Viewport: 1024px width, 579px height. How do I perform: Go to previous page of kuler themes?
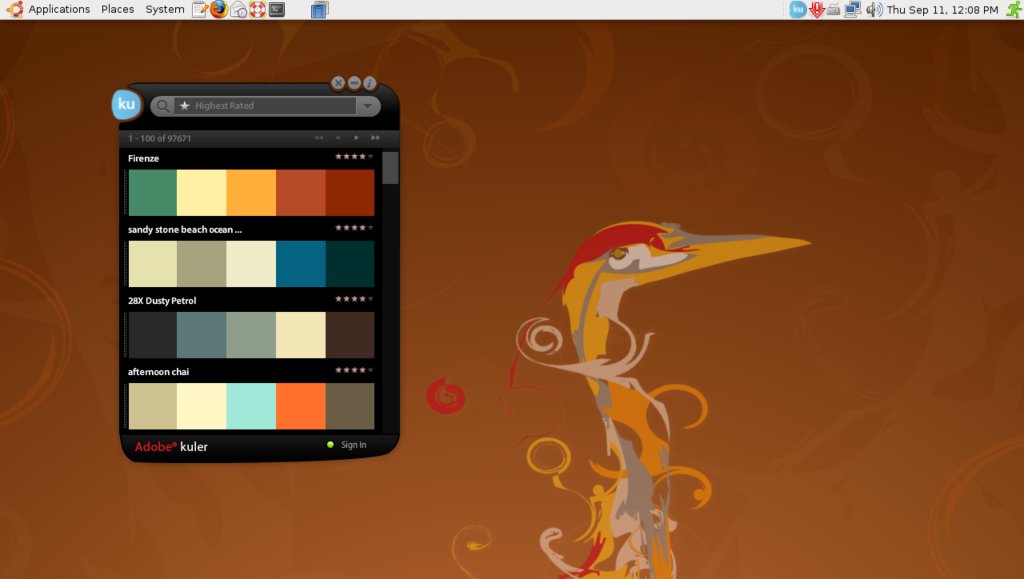tap(338, 138)
